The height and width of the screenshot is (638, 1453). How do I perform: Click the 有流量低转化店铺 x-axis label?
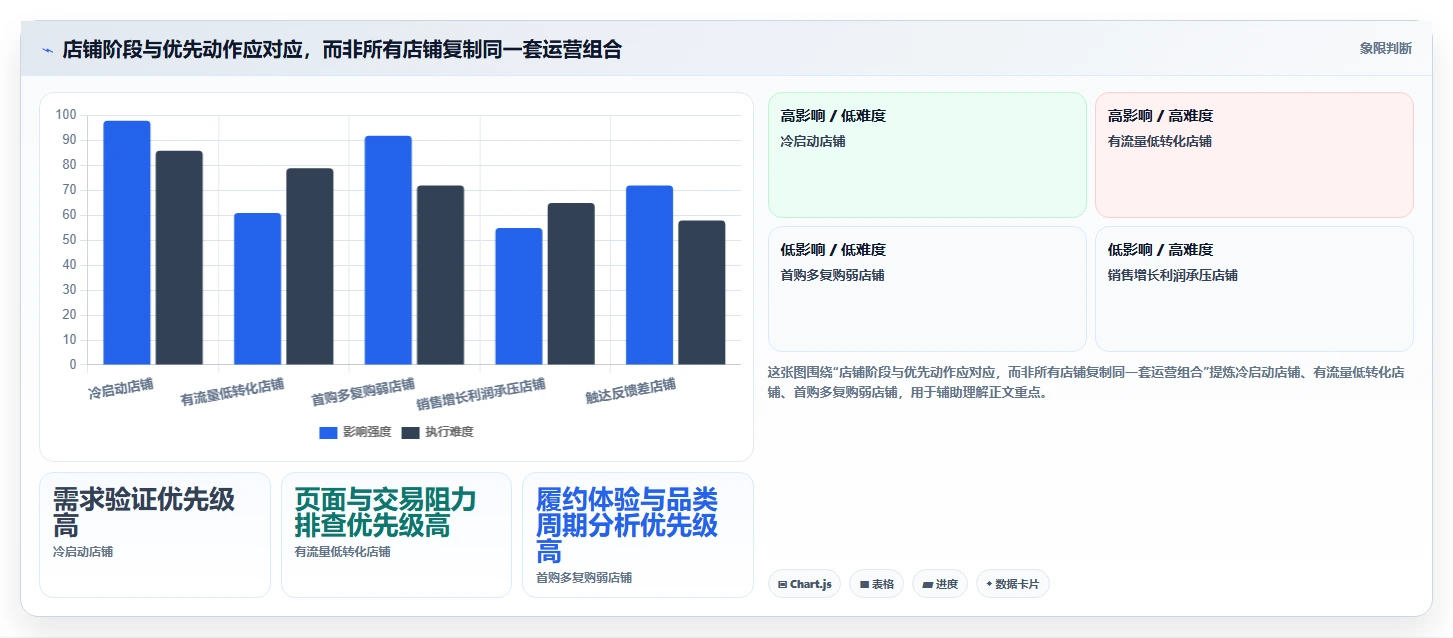click(232, 392)
